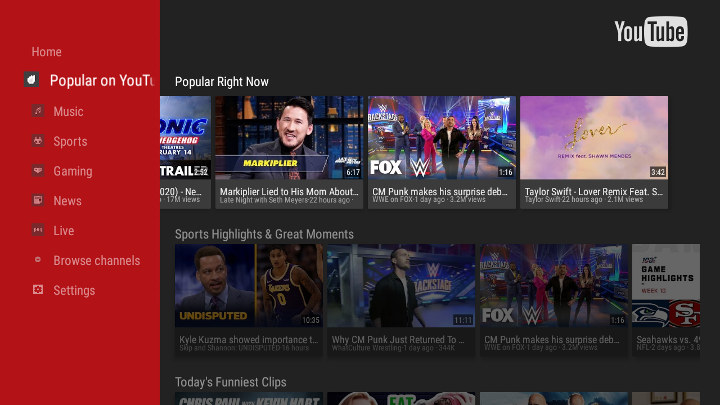Select Popular on YouTube menu entry
720x405 pixels.
pos(102,80)
